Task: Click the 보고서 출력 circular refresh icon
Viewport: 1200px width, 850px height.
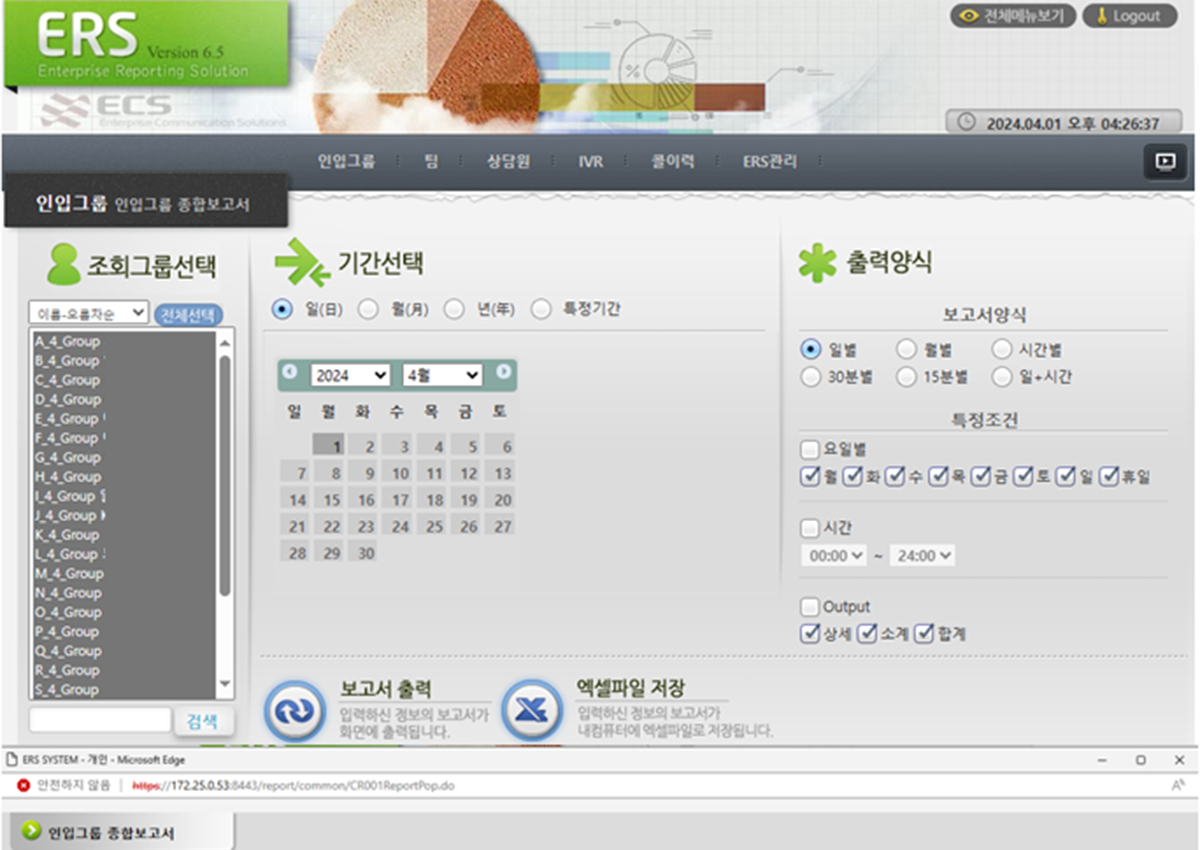Action: pyautogui.click(x=294, y=711)
